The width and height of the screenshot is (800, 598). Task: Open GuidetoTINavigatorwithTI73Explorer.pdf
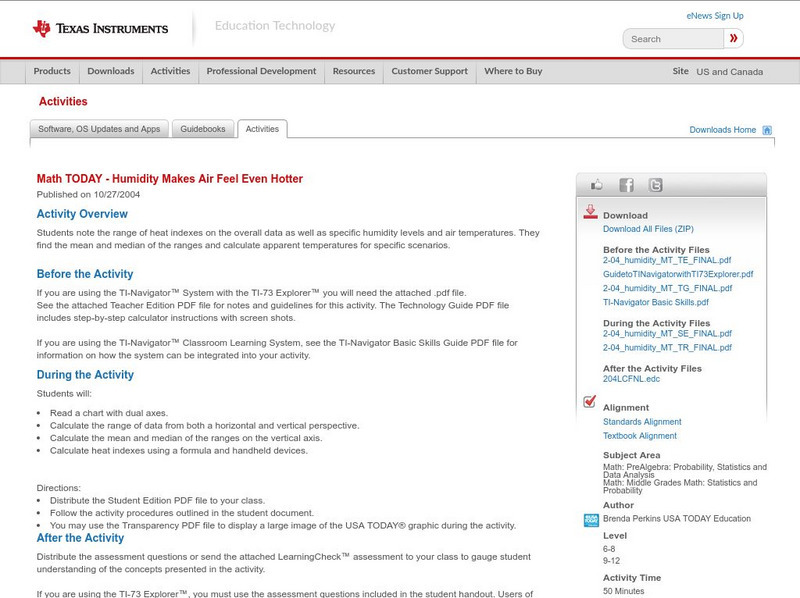click(x=678, y=274)
